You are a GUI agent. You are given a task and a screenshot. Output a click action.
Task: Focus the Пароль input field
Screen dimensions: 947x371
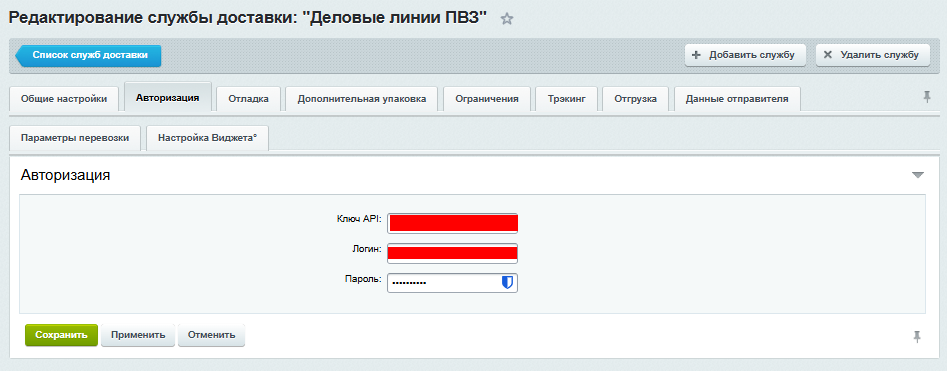[452, 283]
